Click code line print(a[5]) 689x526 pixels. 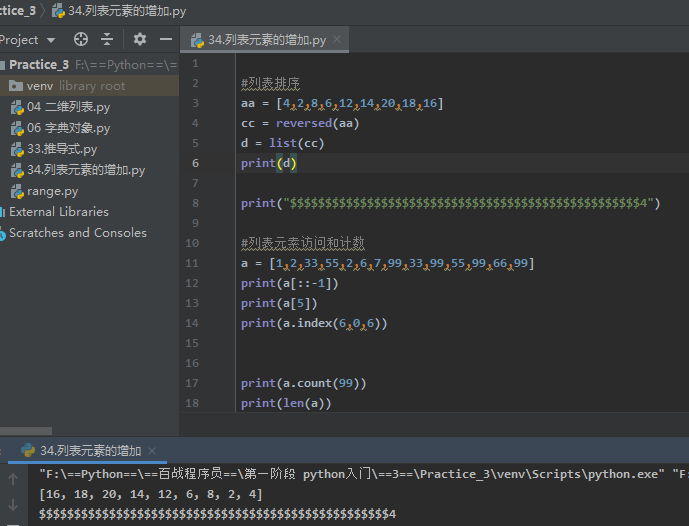(x=279, y=303)
